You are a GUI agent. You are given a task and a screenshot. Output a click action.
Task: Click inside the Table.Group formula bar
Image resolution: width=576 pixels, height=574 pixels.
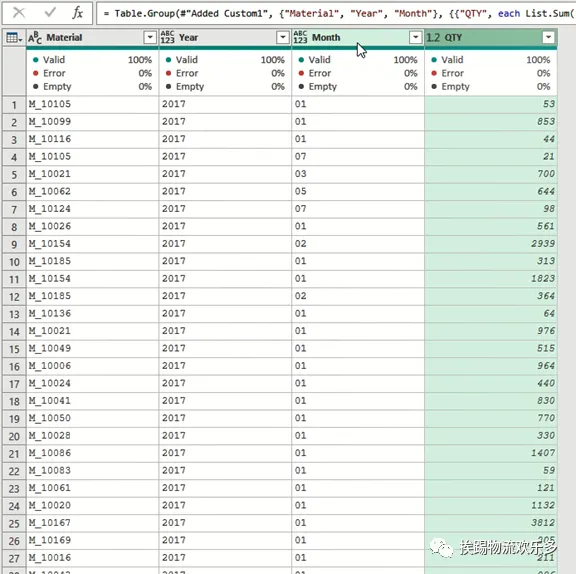pos(336,14)
